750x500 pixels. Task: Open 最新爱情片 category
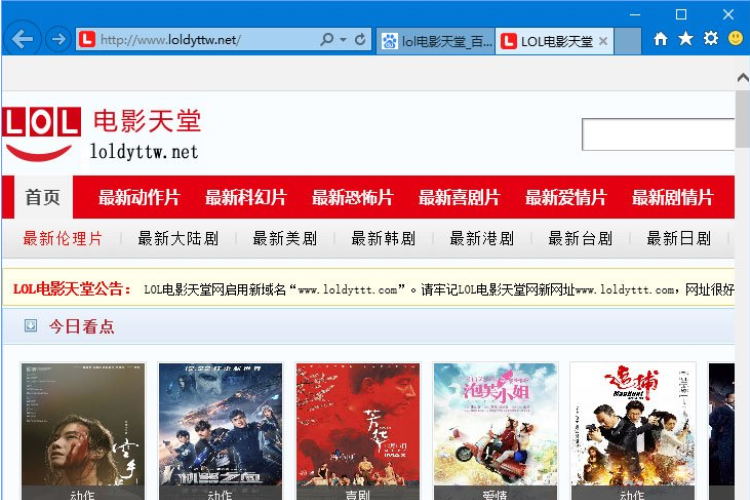[x=566, y=197]
